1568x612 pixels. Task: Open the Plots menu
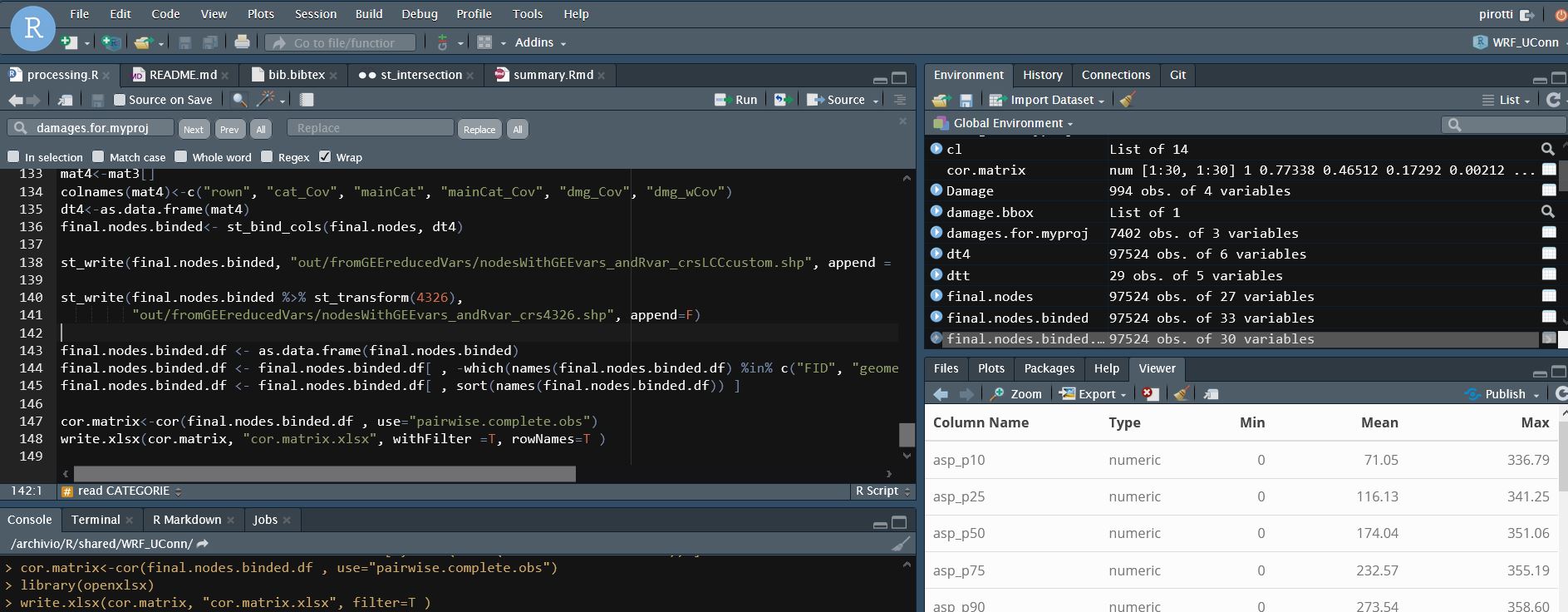tap(261, 14)
